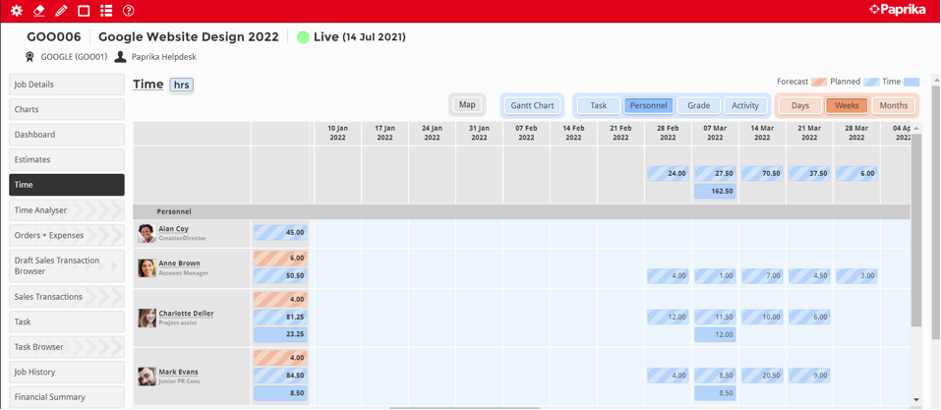Toggle the hrs unit button
The image size is (941, 410).
(x=181, y=85)
